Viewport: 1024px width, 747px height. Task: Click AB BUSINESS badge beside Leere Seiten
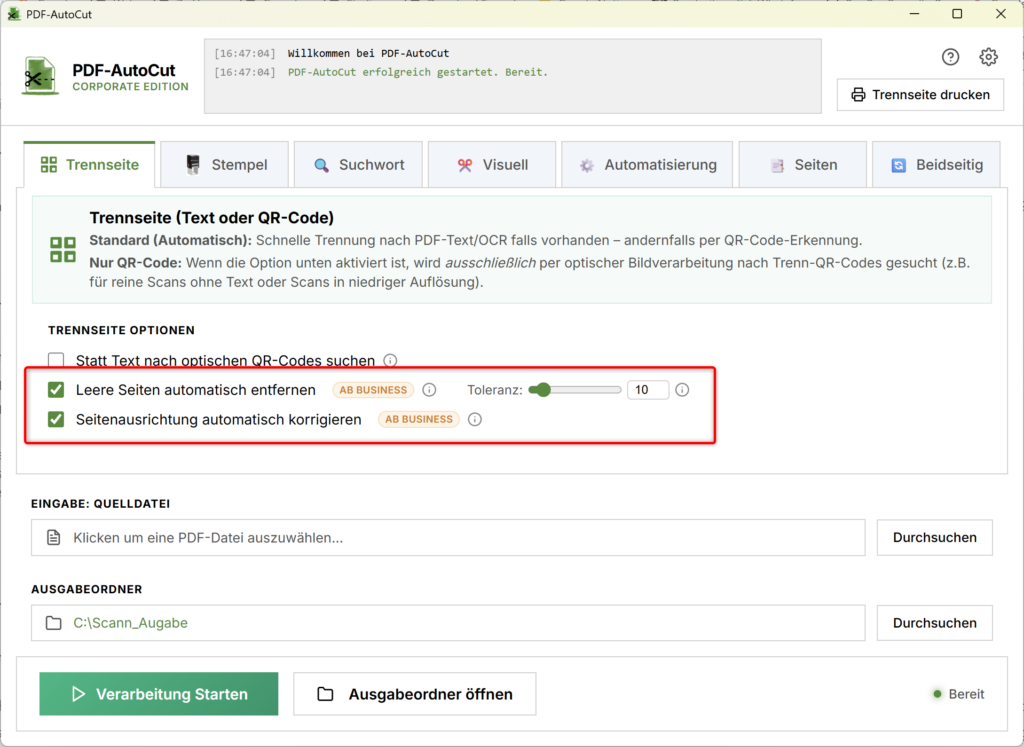pyautogui.click(x=373, y=390)
